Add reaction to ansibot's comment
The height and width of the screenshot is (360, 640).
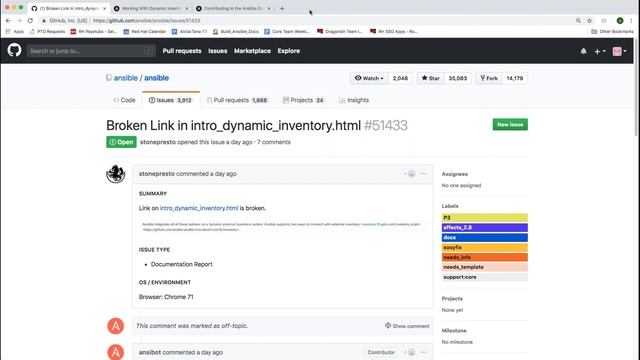410,352
